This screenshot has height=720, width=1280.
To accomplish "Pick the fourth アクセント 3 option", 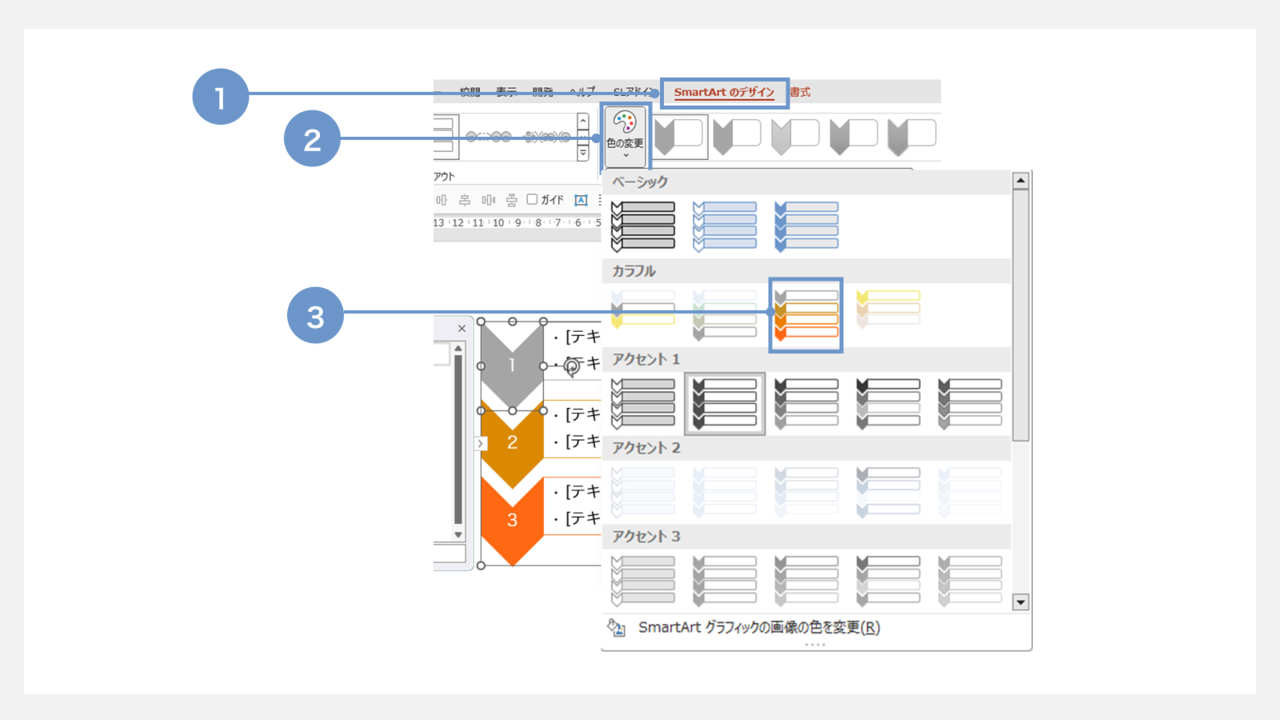I will (889, 580).
